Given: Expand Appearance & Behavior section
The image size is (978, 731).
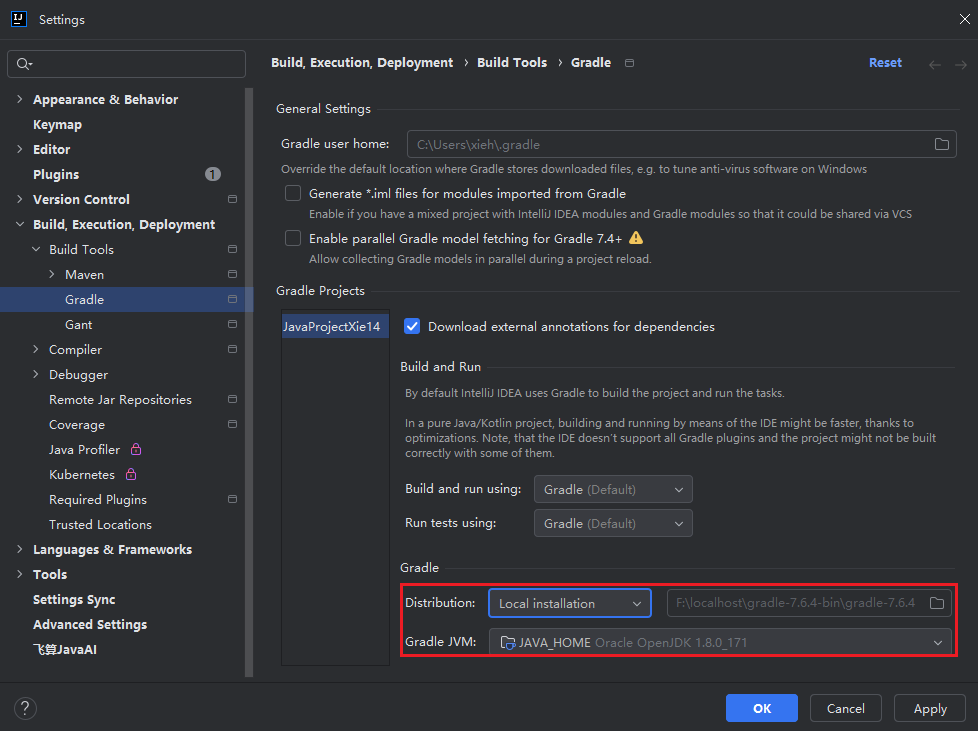Looking at the screenshot, I should (x=19, y=99).
